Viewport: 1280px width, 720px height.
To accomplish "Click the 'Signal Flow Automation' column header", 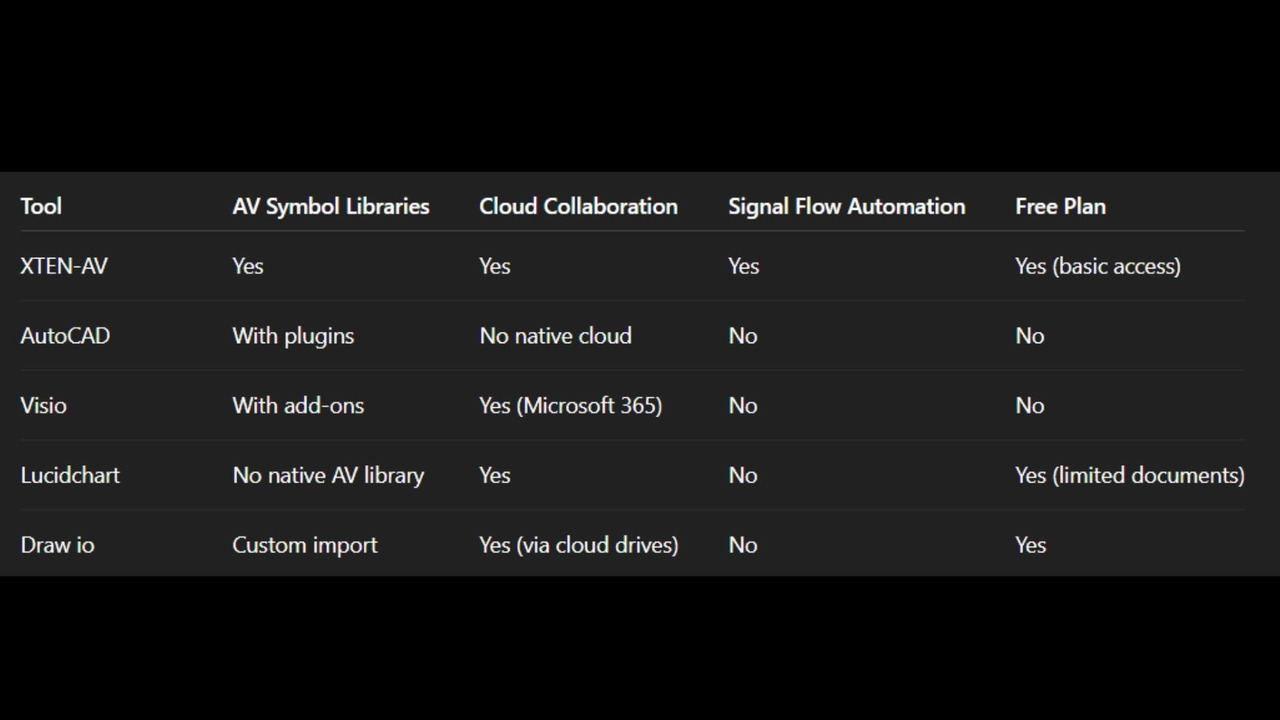I will tap(847, 206).
